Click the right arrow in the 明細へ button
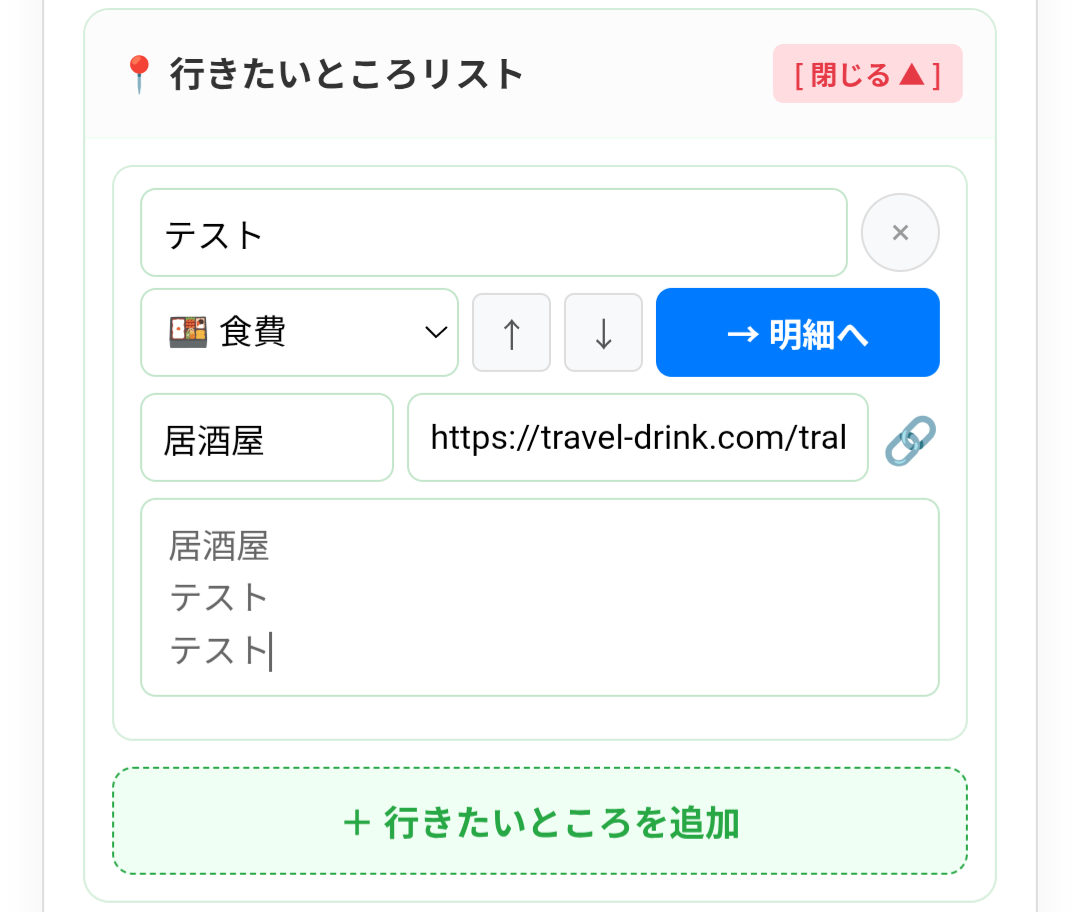Viewport: 1080px width, 912px height. [x=742, y=334]
